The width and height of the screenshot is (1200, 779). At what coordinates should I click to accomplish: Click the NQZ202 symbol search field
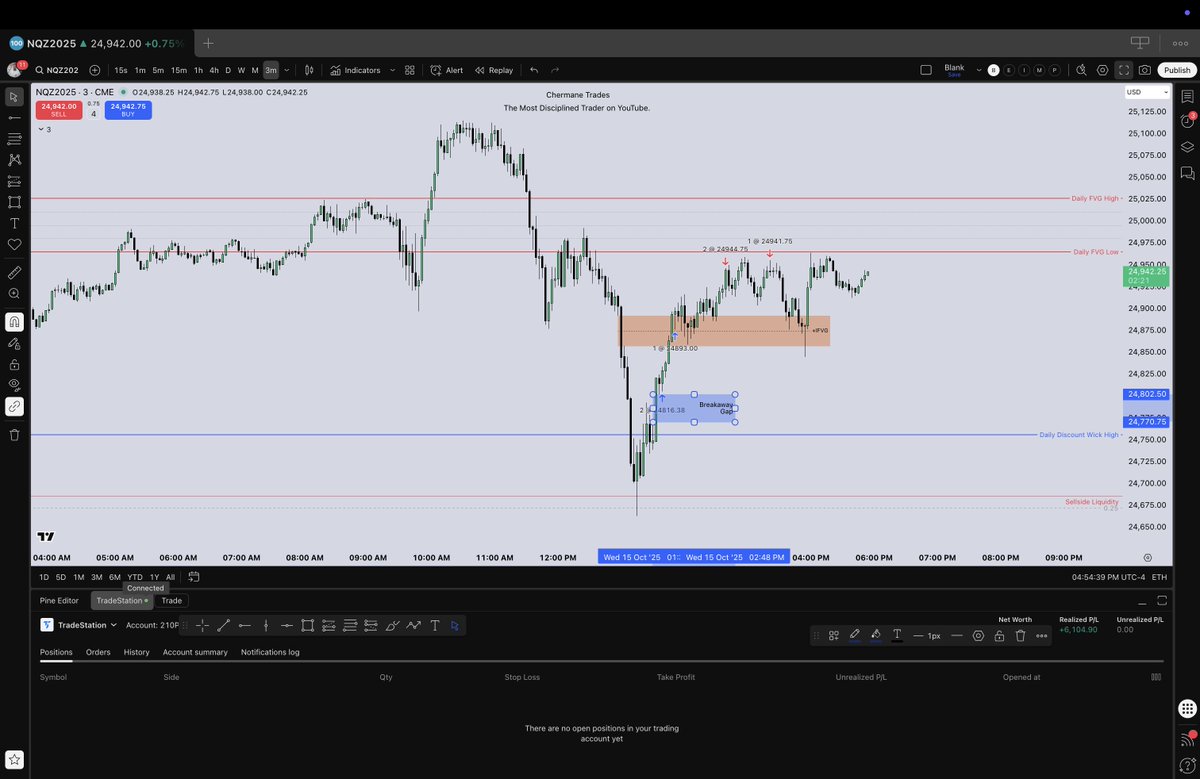click(x=58, y=70)
